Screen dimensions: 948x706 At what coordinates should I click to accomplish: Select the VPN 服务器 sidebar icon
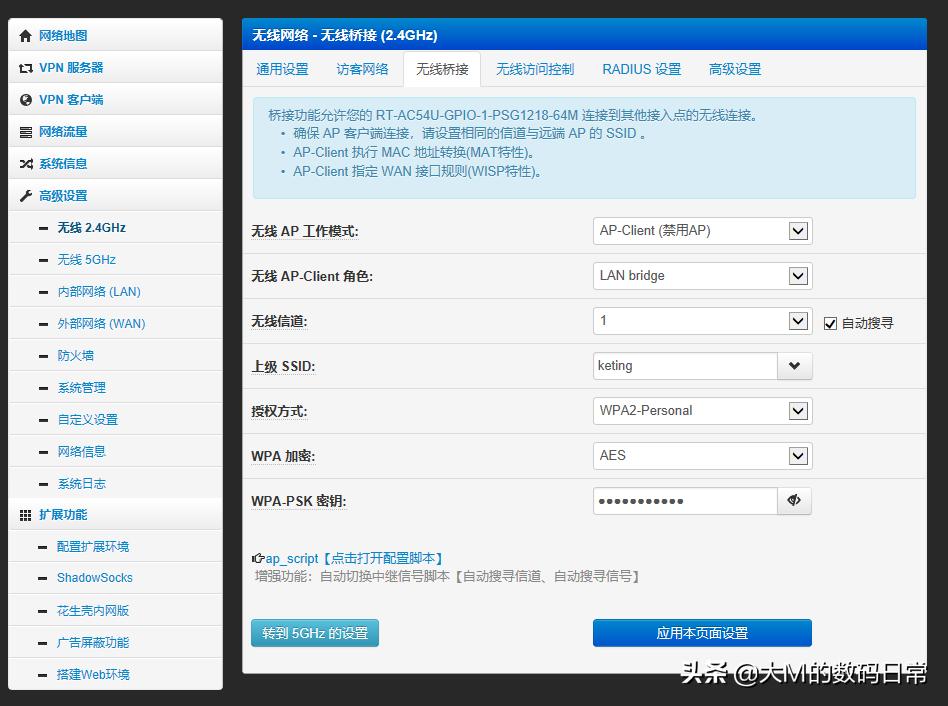(25, 67)
